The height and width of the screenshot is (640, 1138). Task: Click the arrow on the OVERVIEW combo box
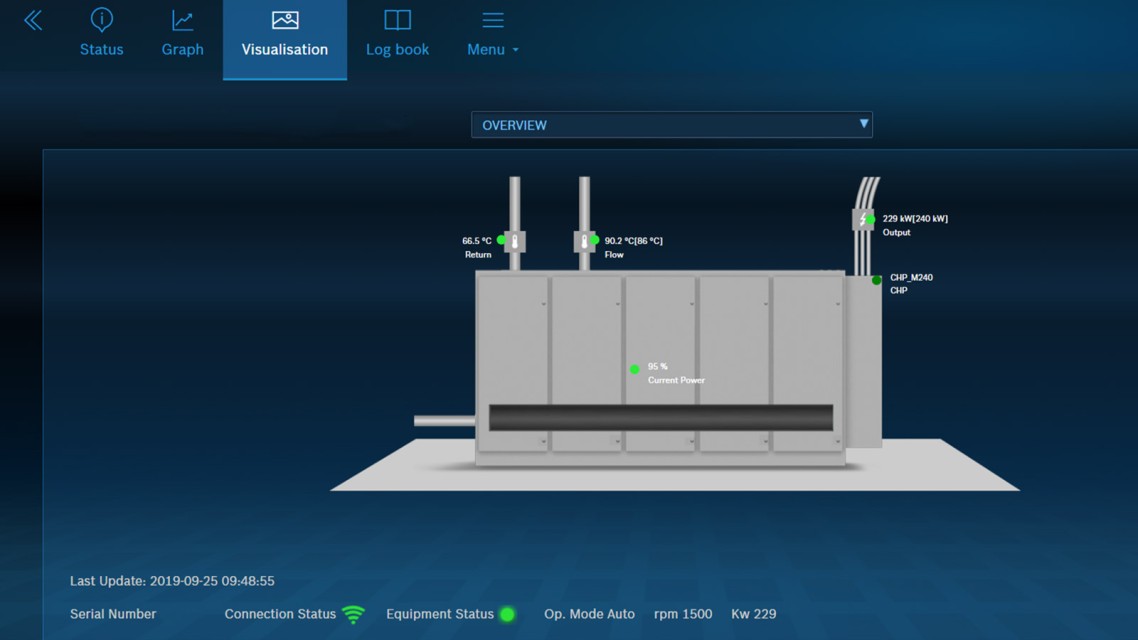(x=863, y=124)
